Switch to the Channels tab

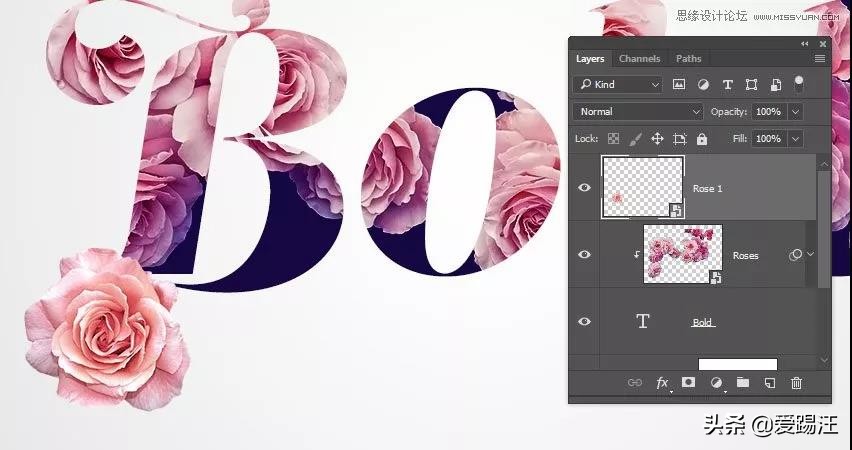pos(640,59)
